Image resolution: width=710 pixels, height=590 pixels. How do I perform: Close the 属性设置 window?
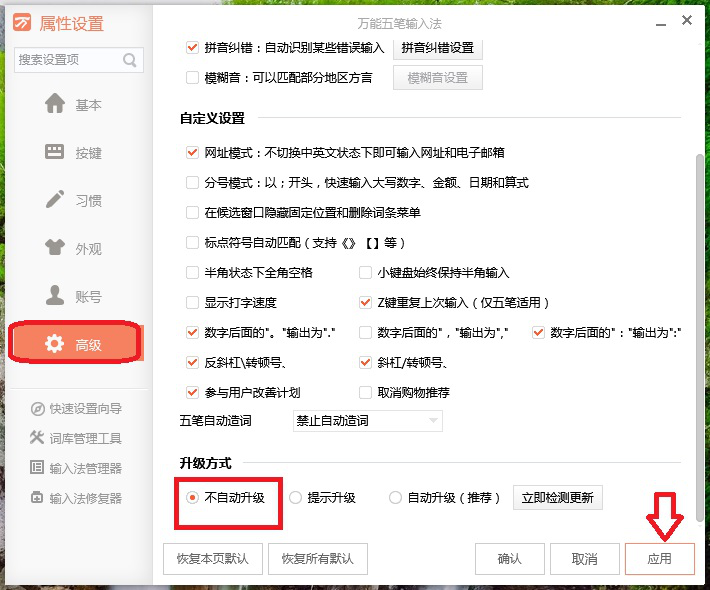[x=686, y=20]
